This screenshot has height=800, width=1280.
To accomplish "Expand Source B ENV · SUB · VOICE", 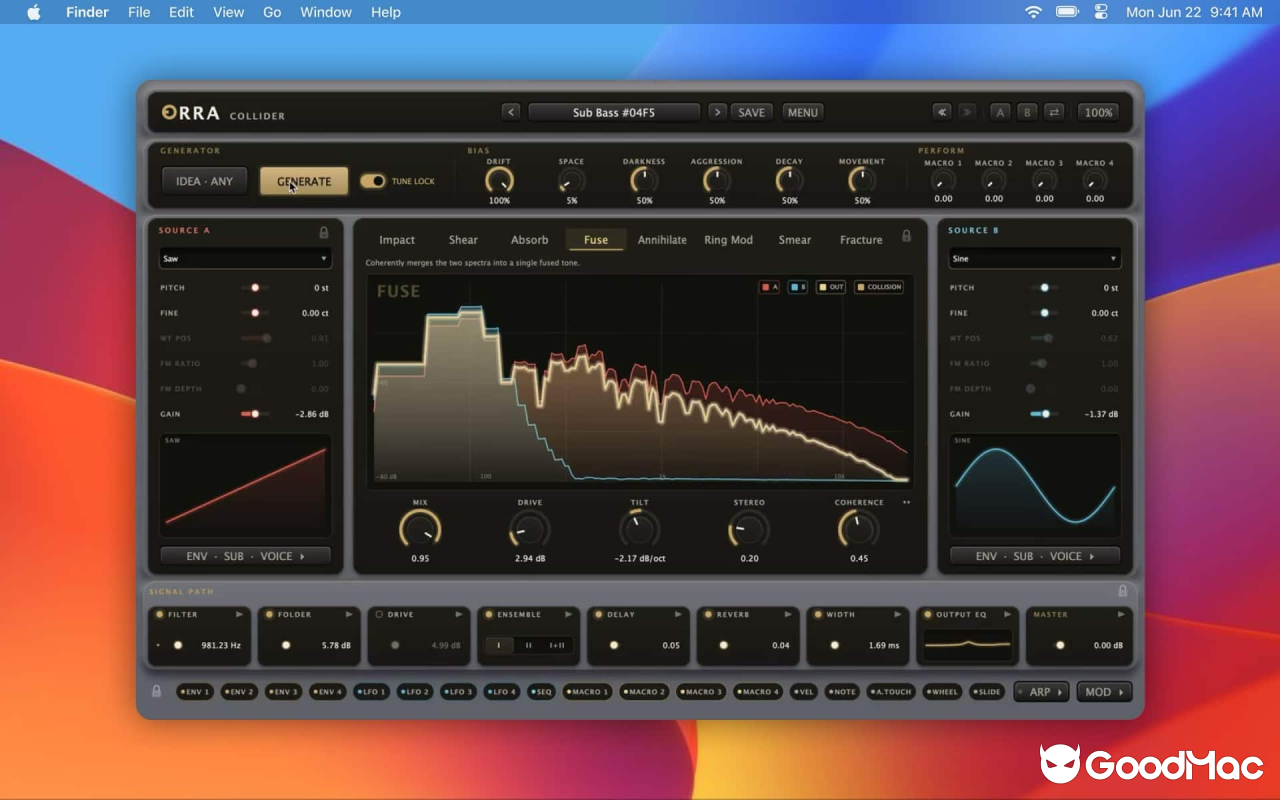I will pyautogui.click(x=1035, y=556).
